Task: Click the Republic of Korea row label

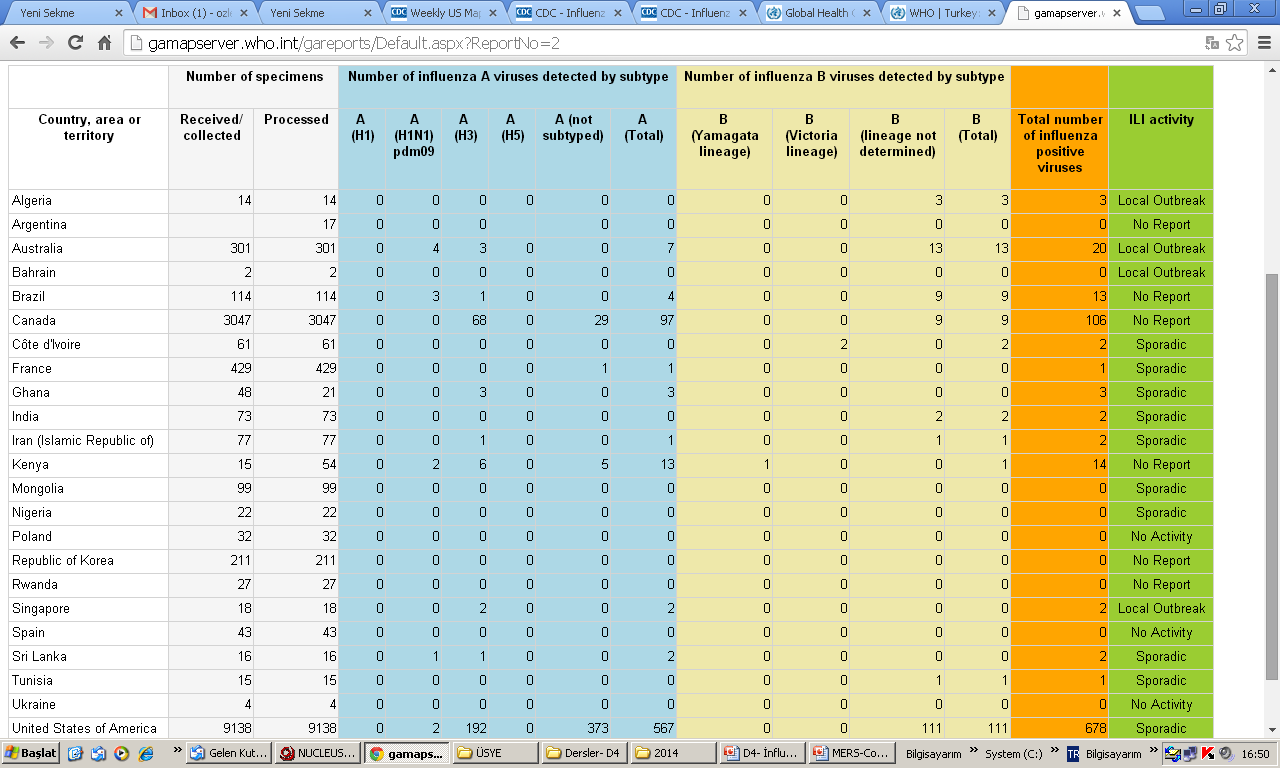Action: tap(63, 560)
